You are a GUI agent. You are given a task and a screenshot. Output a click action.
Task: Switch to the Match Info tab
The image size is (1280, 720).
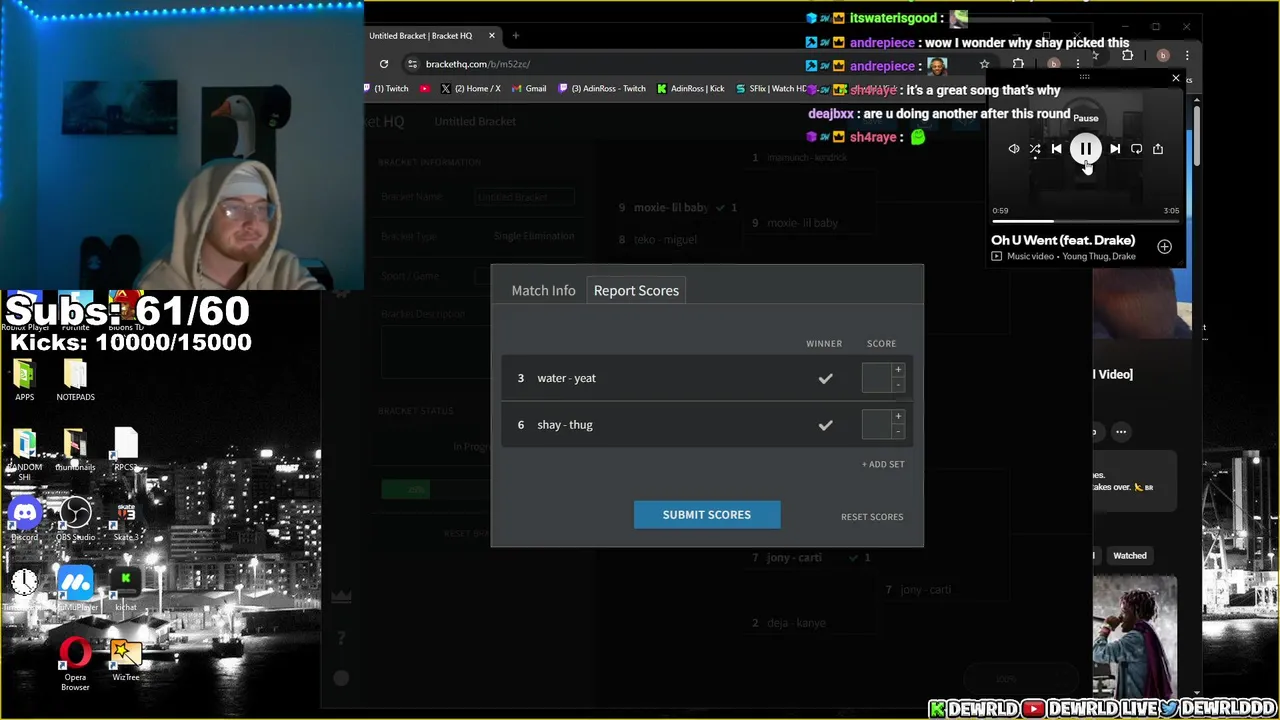tap(543, 290)
